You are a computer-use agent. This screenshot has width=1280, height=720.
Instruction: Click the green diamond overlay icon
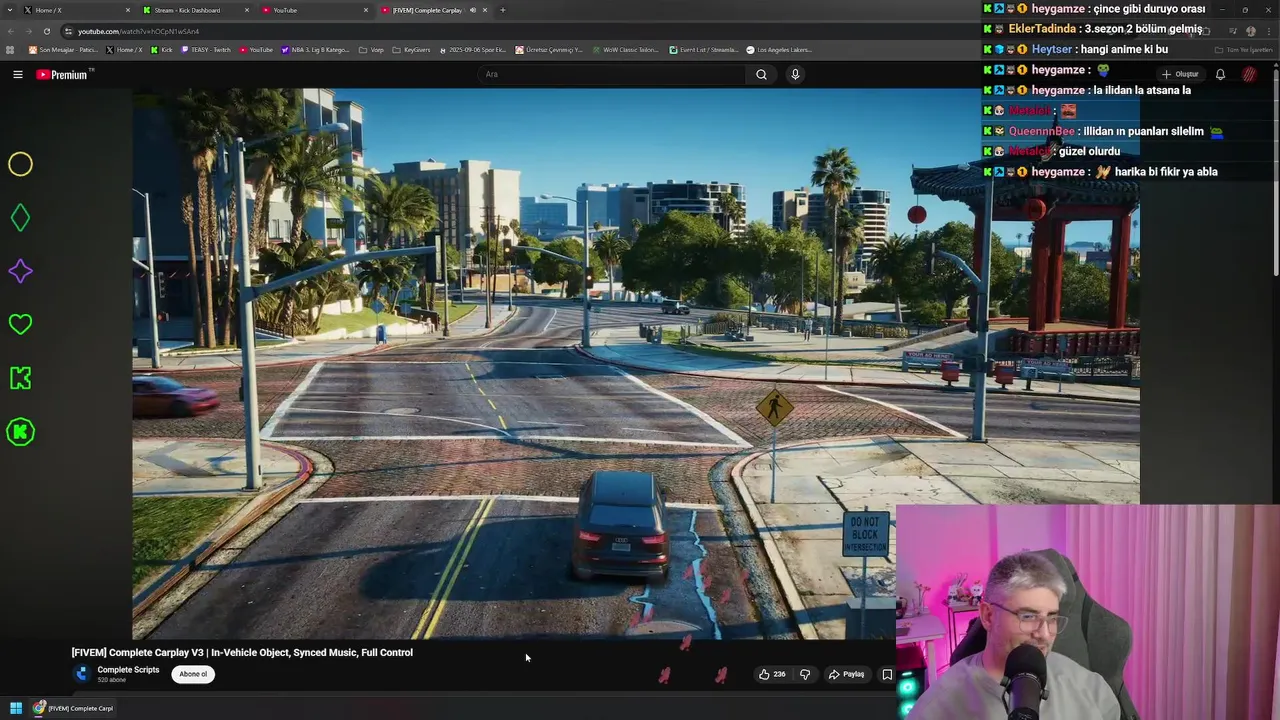(20, 218)
